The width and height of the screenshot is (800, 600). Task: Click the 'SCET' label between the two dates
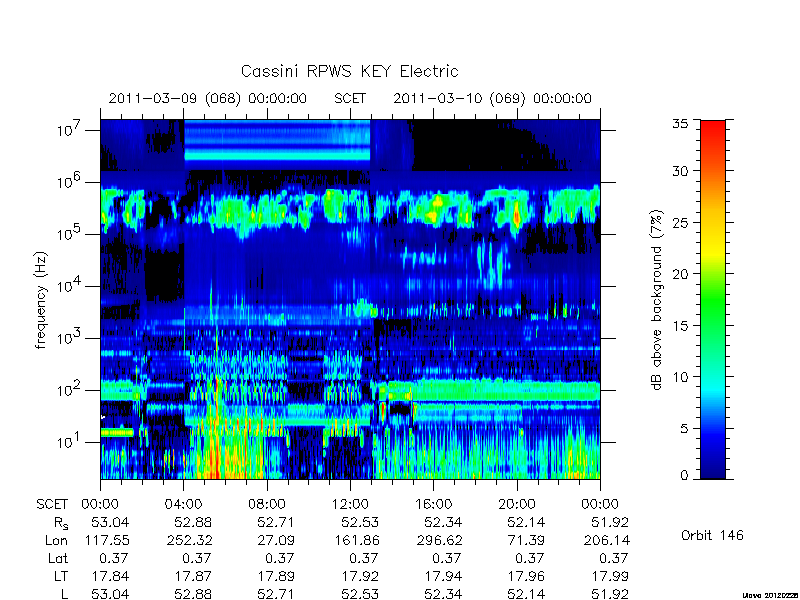[350, 98]
